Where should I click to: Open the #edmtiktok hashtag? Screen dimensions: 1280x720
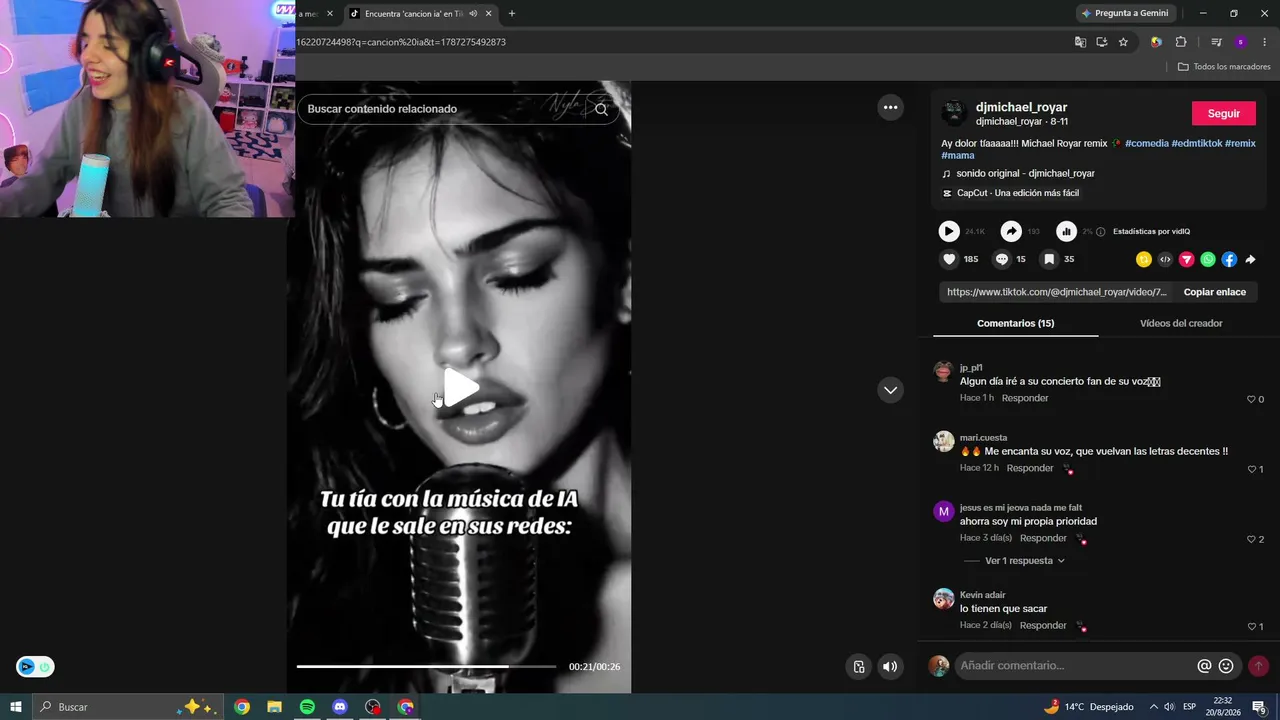click(x=1197, y=143)
